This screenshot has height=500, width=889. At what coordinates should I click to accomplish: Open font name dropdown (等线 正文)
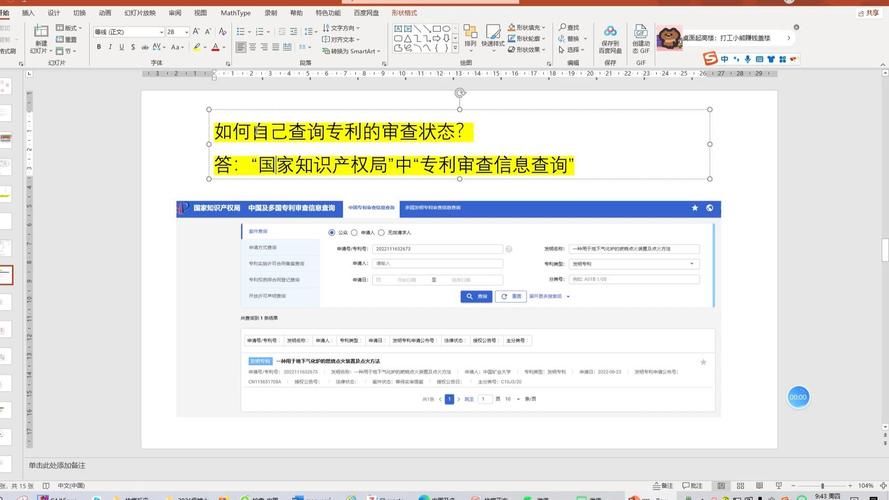pos(161,32)
